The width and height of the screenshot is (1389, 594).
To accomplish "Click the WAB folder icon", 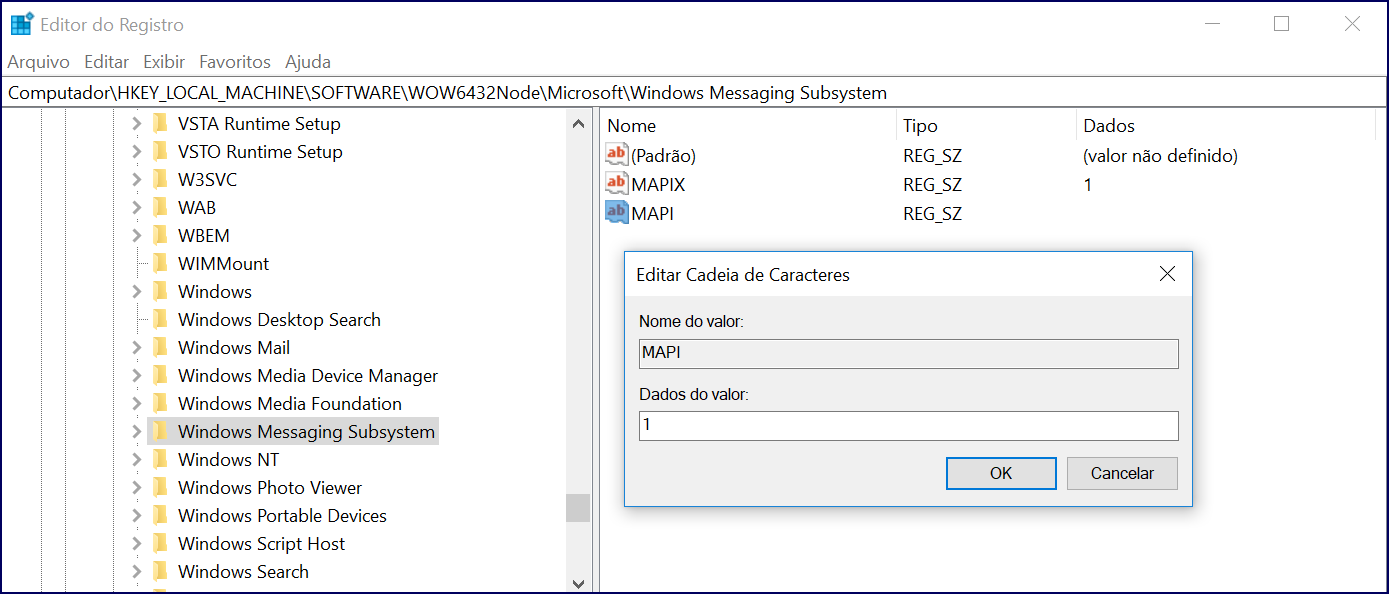I will (x=160, y=208).
